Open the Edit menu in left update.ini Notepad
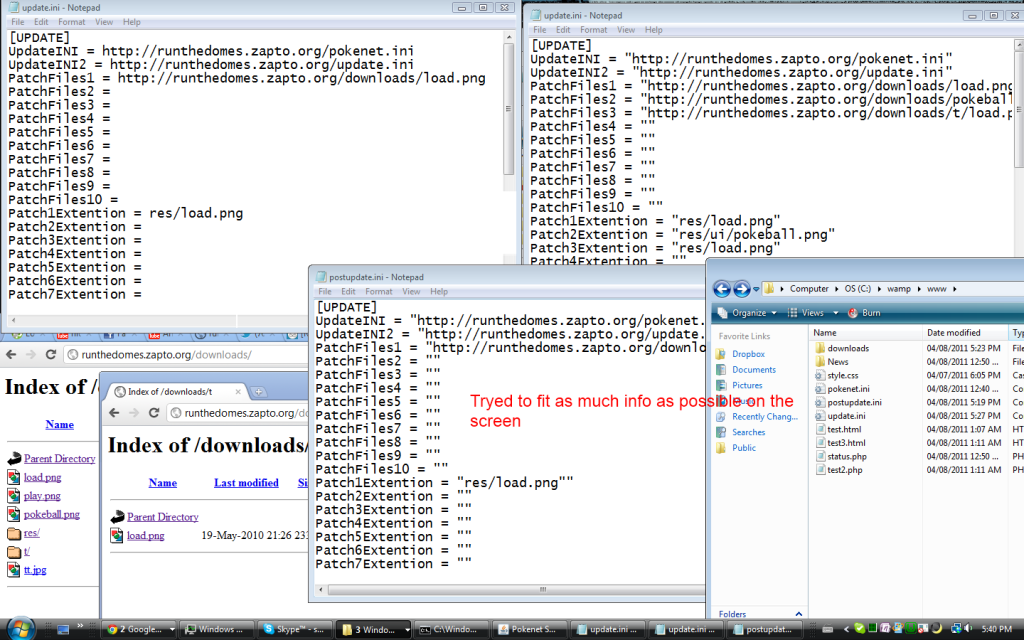 coord(42,22)
